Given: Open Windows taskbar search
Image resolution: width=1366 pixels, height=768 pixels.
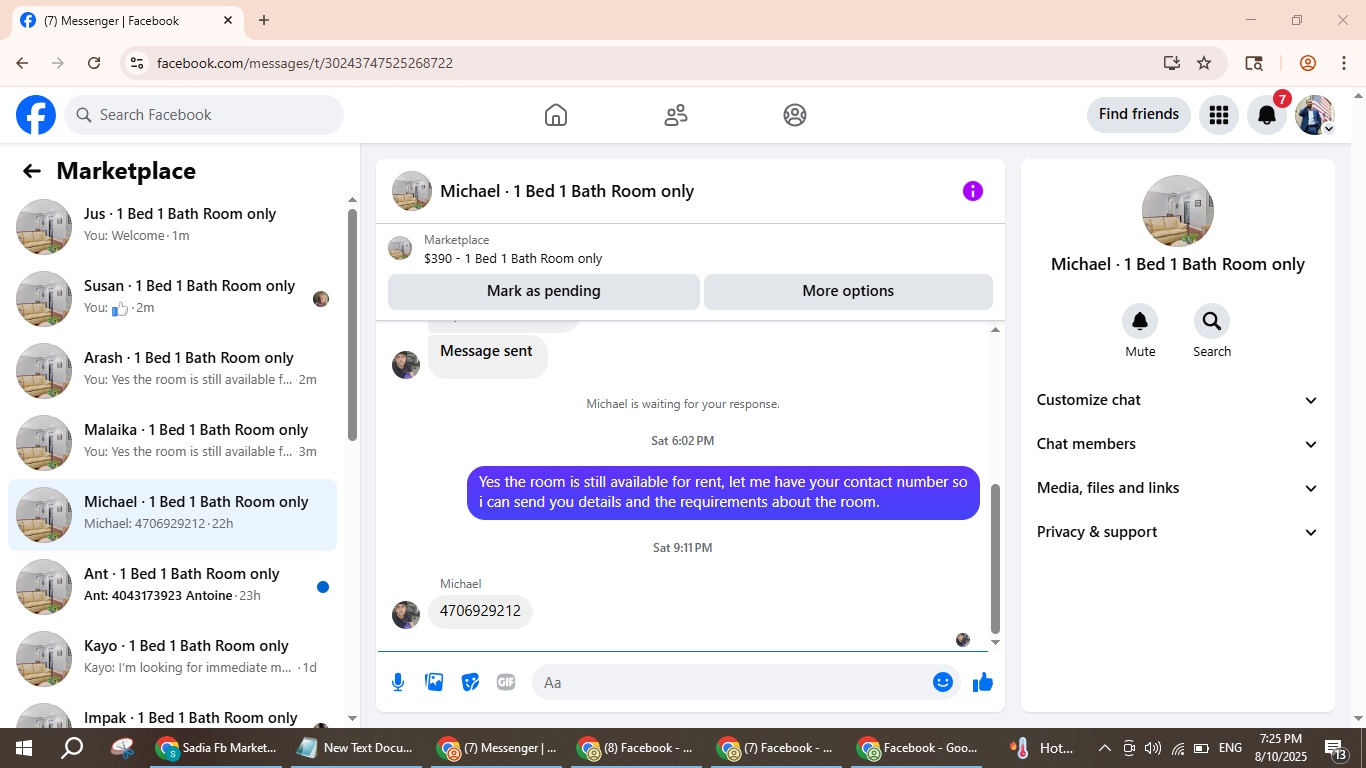Looking at the screenshot, I should tap(72, 748).
